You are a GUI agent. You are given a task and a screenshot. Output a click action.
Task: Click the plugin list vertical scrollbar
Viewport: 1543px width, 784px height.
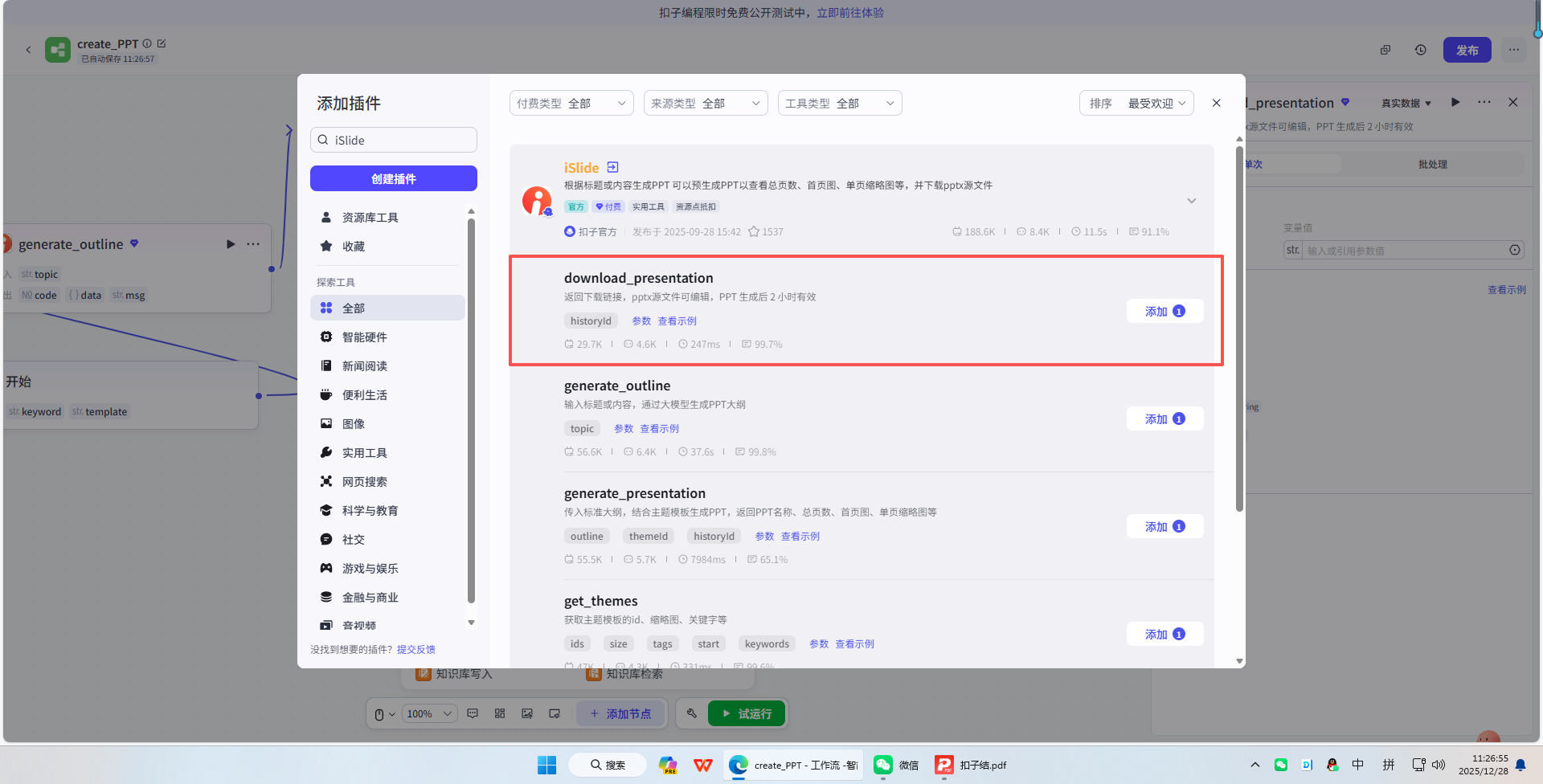(x=1239, y=328)
